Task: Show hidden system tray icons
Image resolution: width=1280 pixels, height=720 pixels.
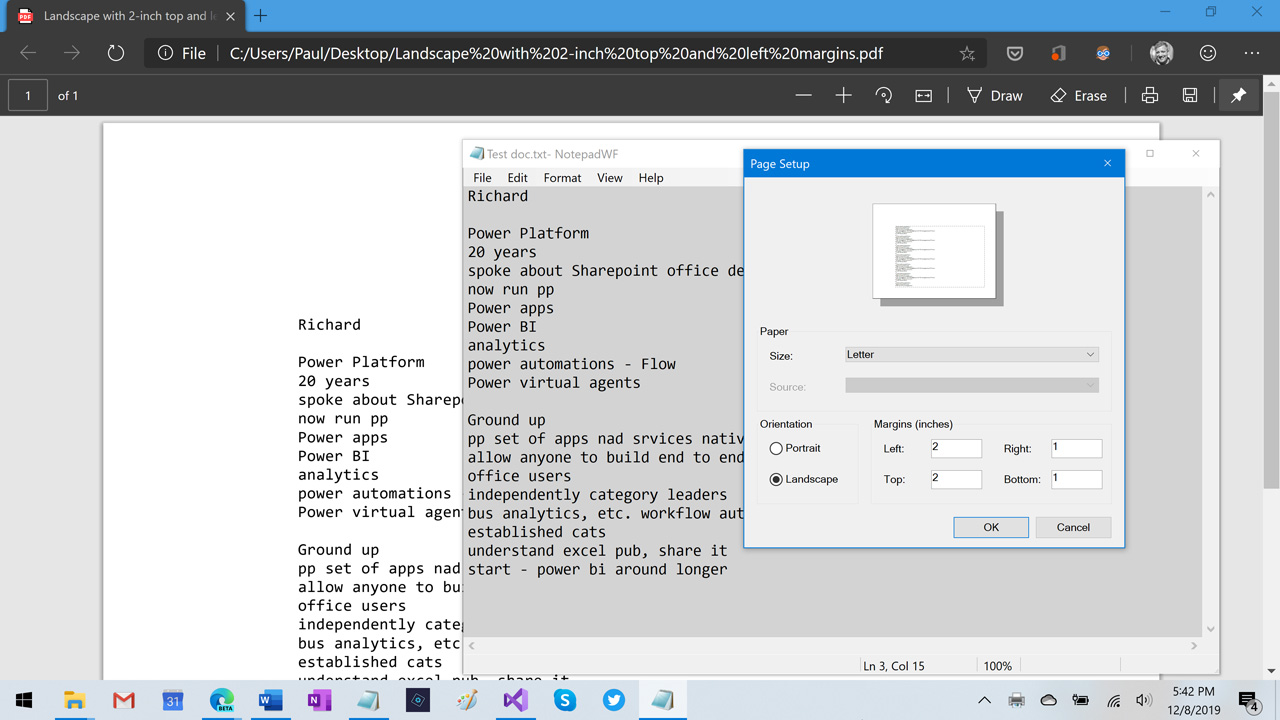Action: pyautogui.click(x=984, y=700)
